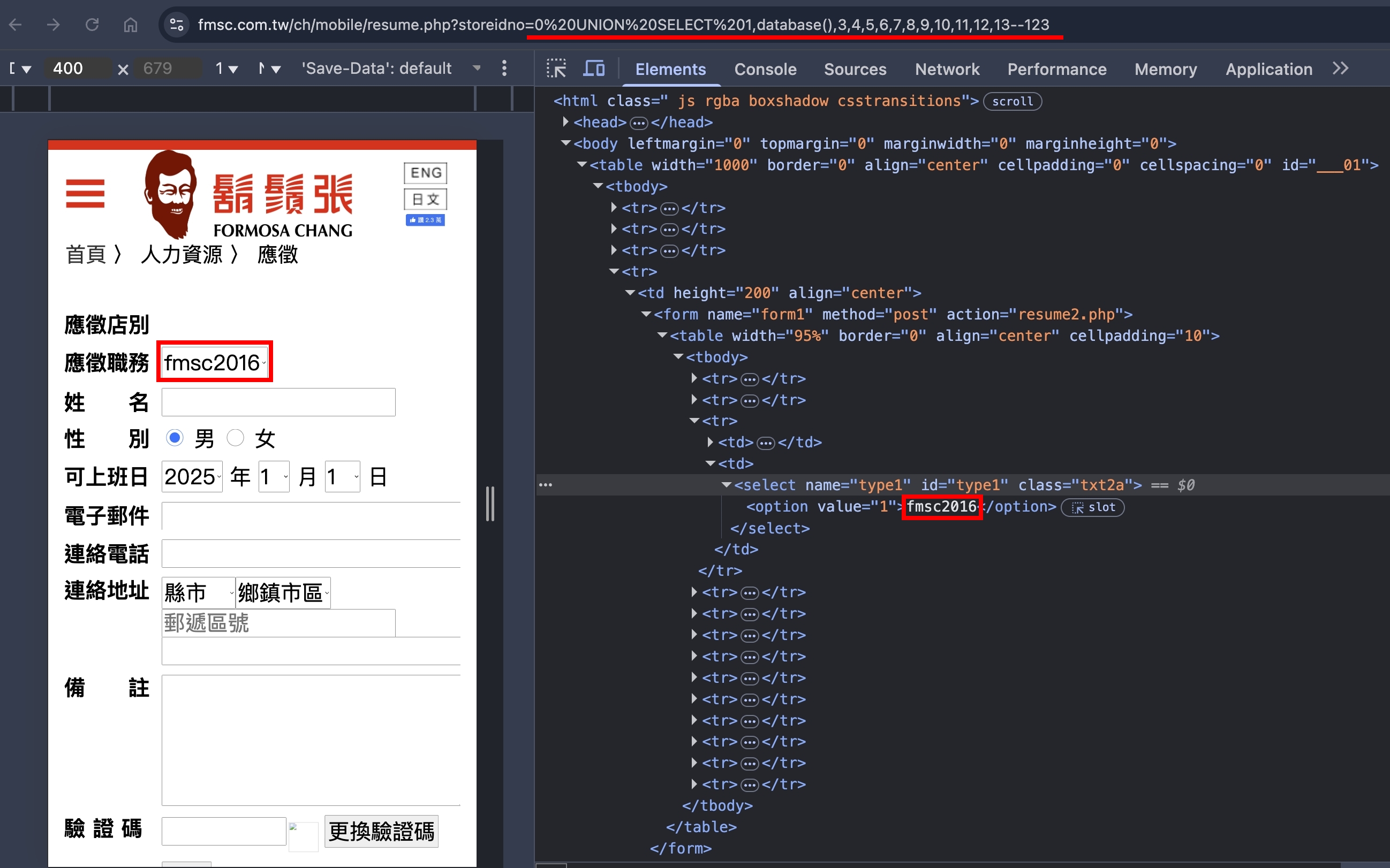Click the slot badge next to the option

[1092, 507]
